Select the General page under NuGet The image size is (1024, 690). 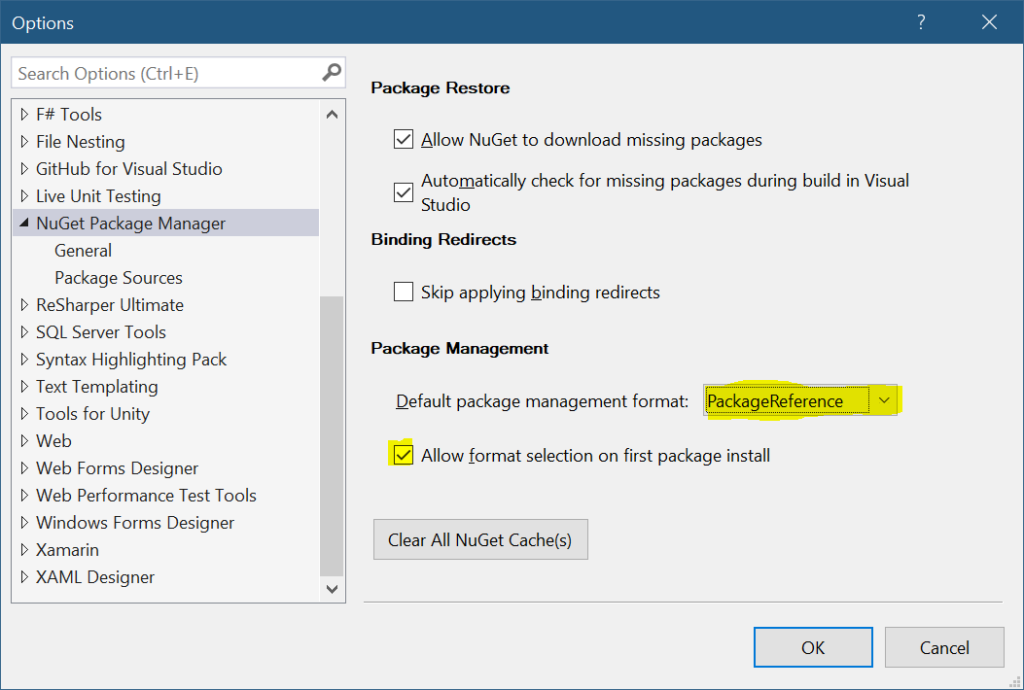(83, 251)
